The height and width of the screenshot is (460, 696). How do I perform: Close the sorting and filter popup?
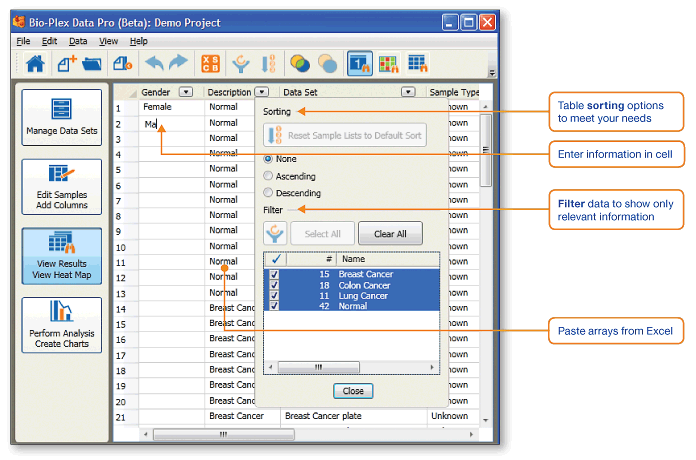coord(353,391)
